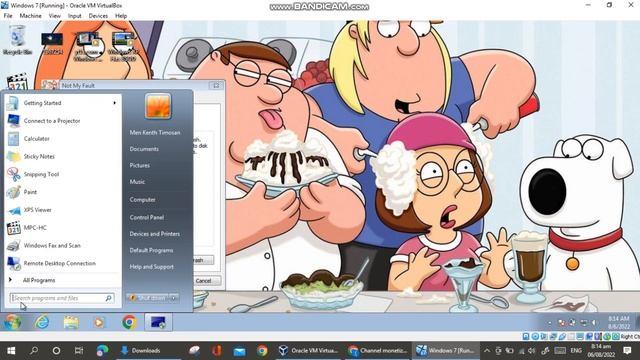Open the VirtualBox Machine menu
This screenshot has width=640, height=360.
pos(31,16)
